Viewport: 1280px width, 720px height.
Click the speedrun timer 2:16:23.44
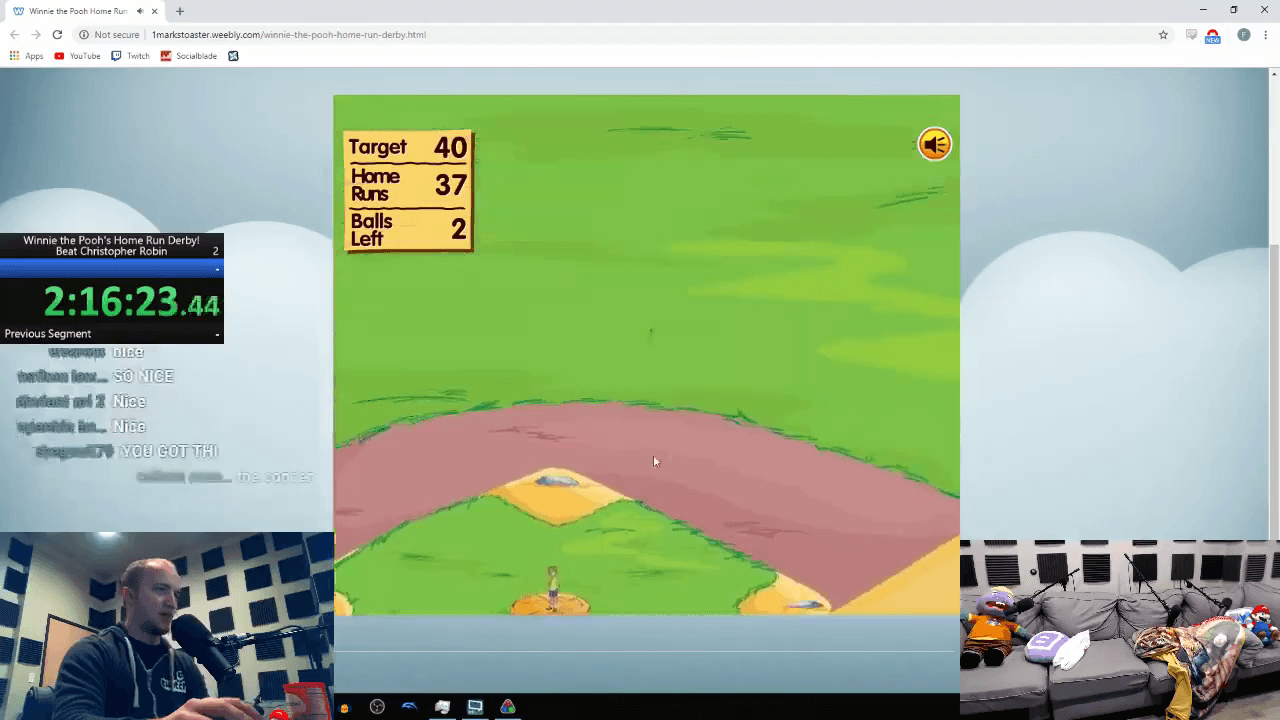point(131,301)
